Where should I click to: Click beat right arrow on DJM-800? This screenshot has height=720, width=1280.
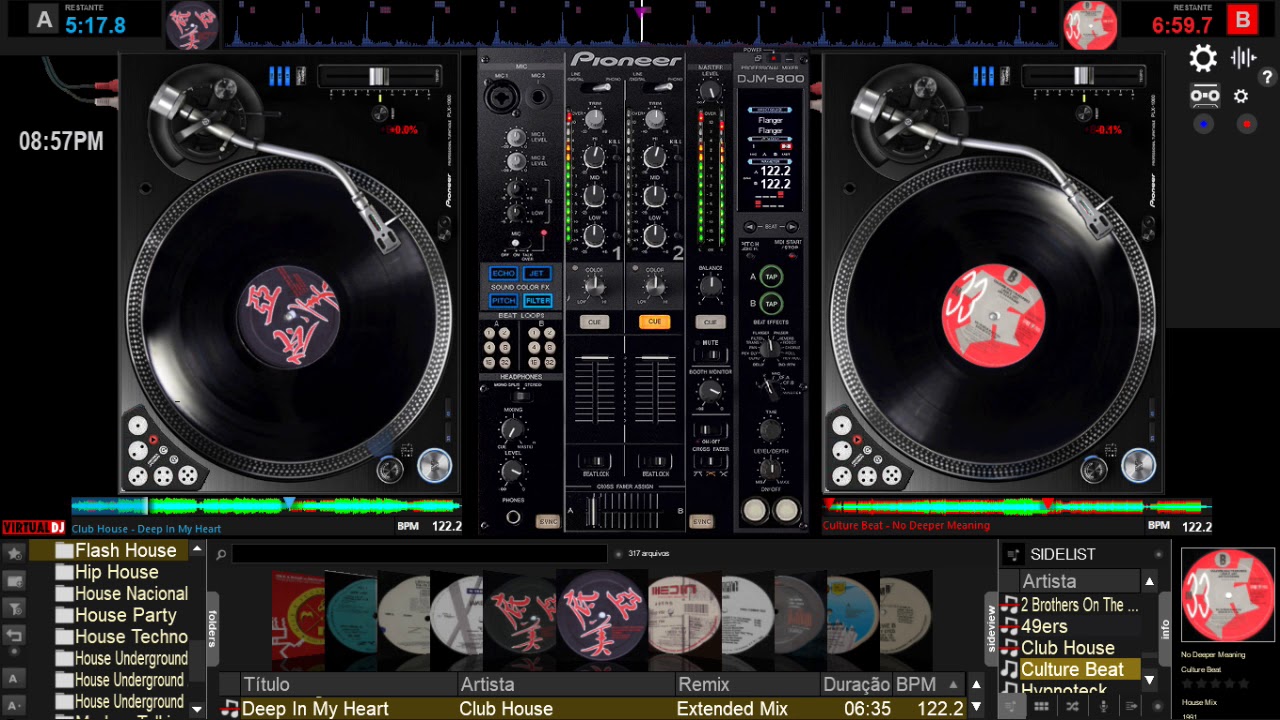tap(791, 227)
